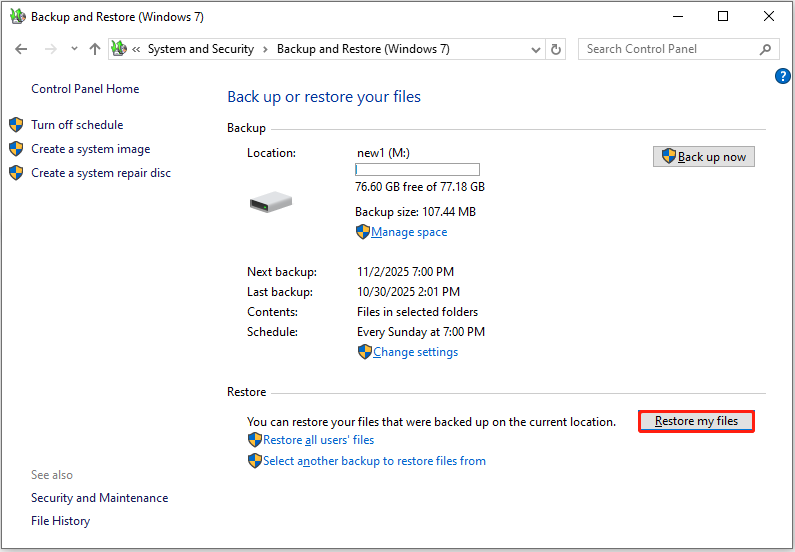Click the 76.60 GB free of 77.18 GB text
The width and height of the screenshot is (795, 552).
pyautogui.click(x=420, y=187)
